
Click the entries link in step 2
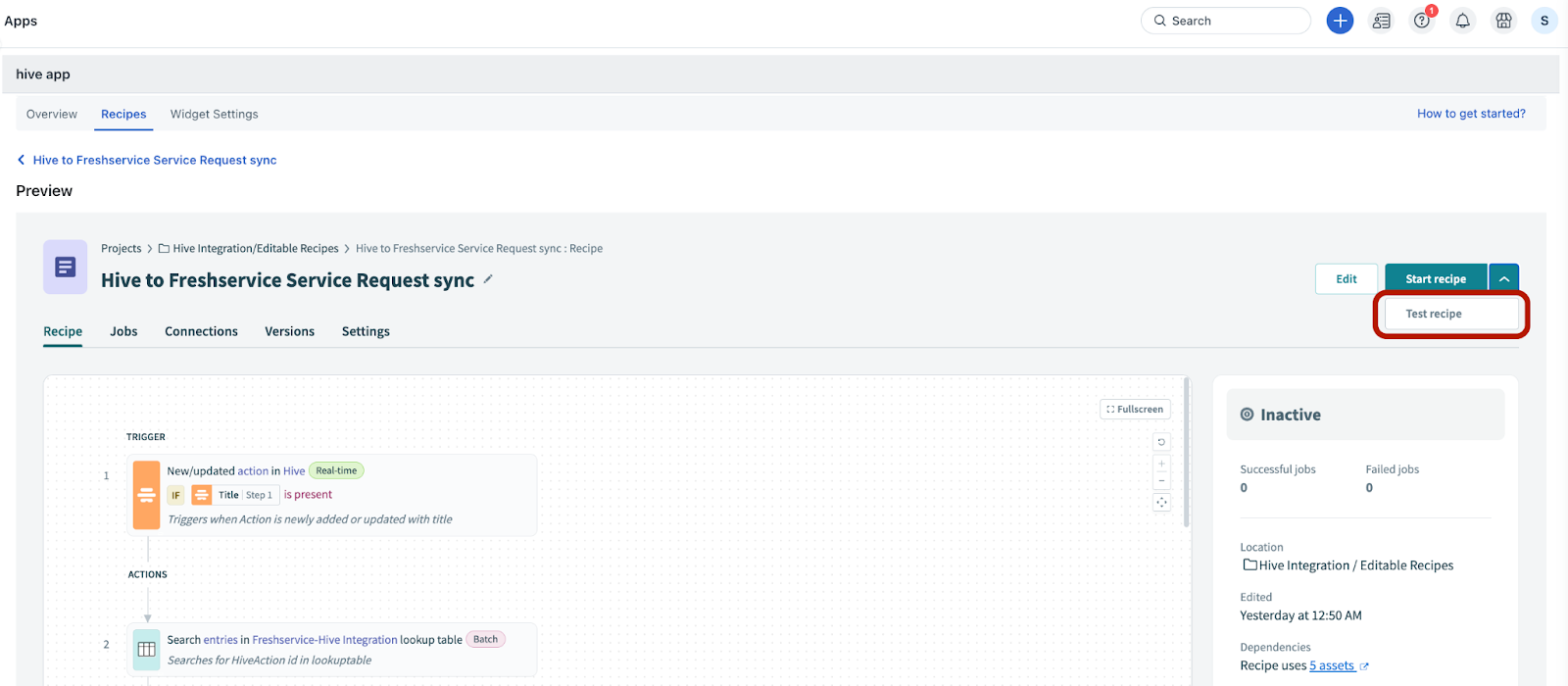coord(220,640)
